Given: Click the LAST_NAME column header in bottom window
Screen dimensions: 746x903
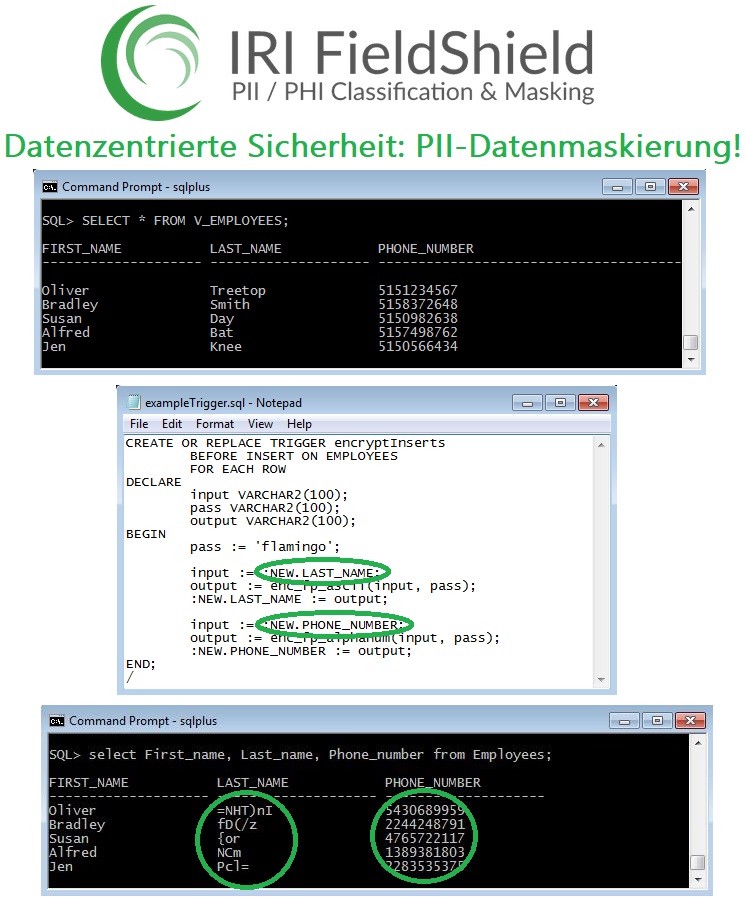Looking at the screenshot, I should pos(252,783).
